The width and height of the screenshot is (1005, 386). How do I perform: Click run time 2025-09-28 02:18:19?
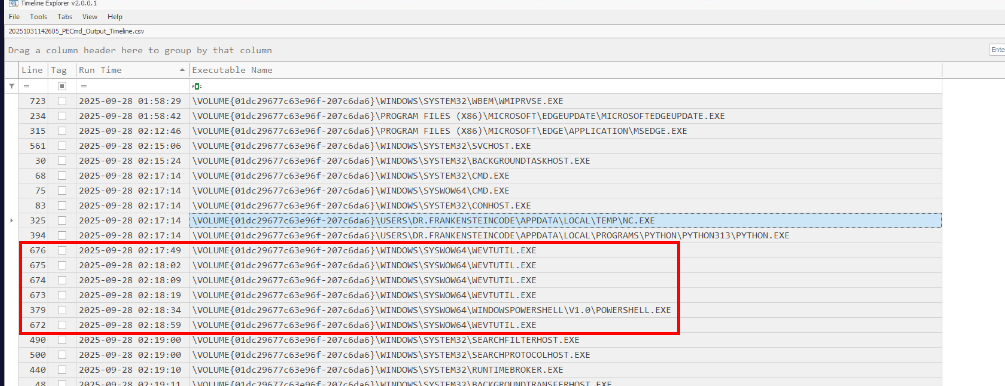point(129,295)
